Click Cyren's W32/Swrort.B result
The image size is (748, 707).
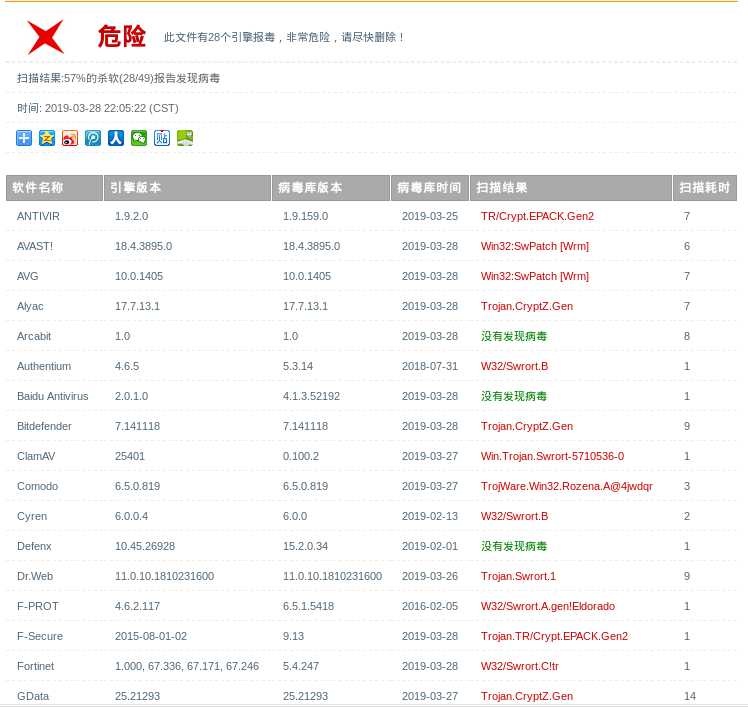tap(514, 517)
